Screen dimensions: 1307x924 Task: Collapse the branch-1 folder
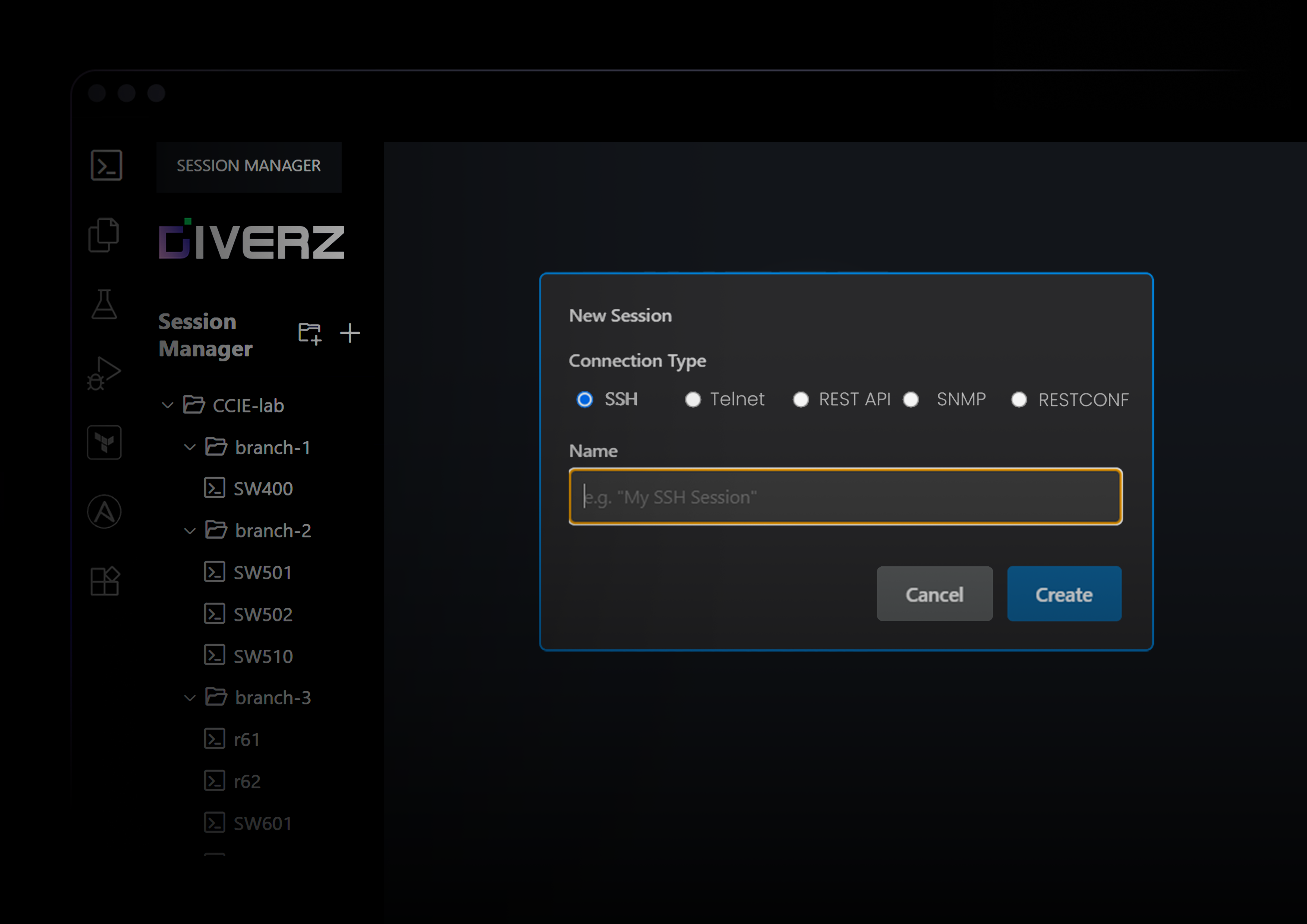coord(190,447)
